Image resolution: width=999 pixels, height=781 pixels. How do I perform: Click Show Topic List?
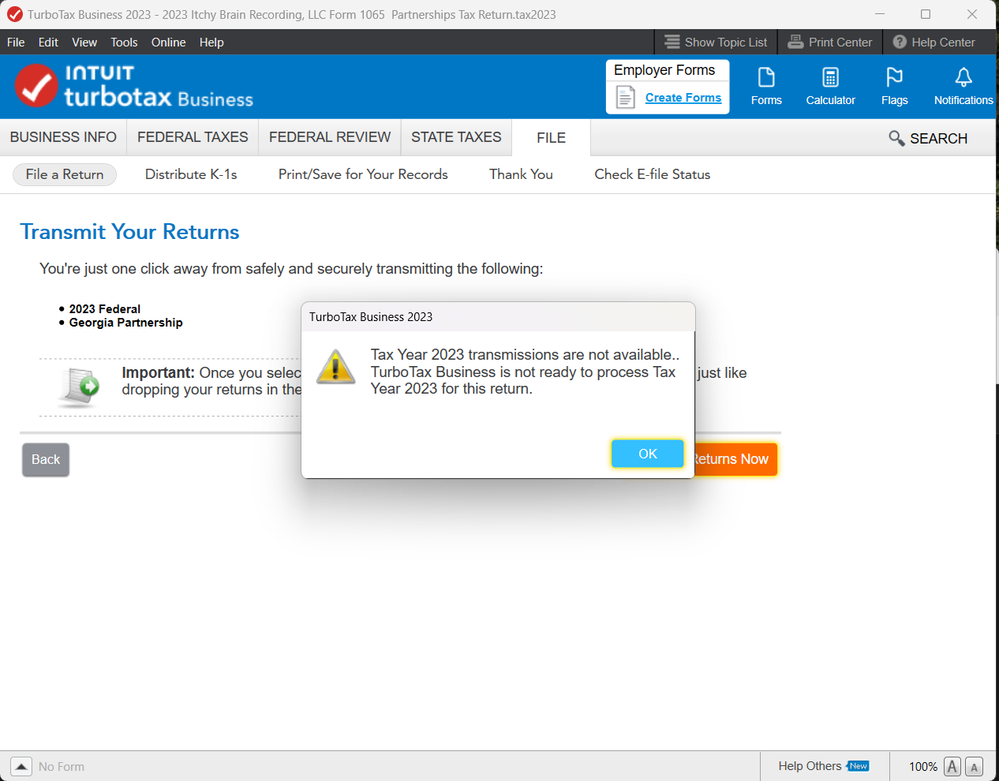pos(715,42)
